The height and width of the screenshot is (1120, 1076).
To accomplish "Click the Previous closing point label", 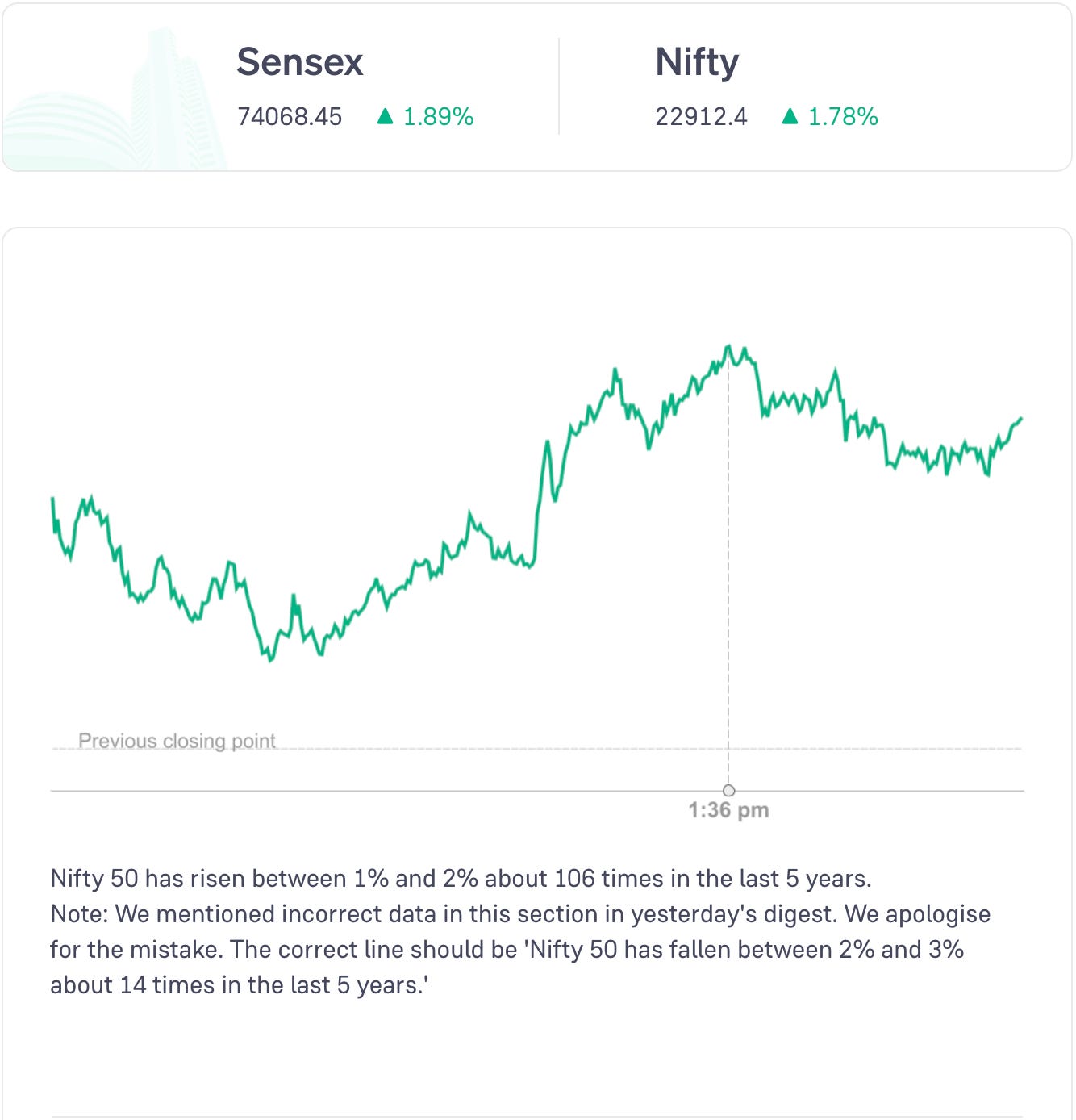I will (177, 741).
